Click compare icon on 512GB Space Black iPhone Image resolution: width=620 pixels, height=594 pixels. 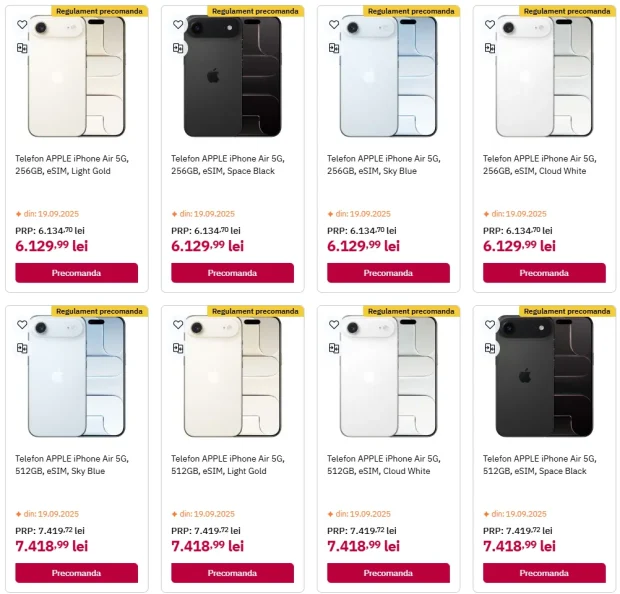490,348
